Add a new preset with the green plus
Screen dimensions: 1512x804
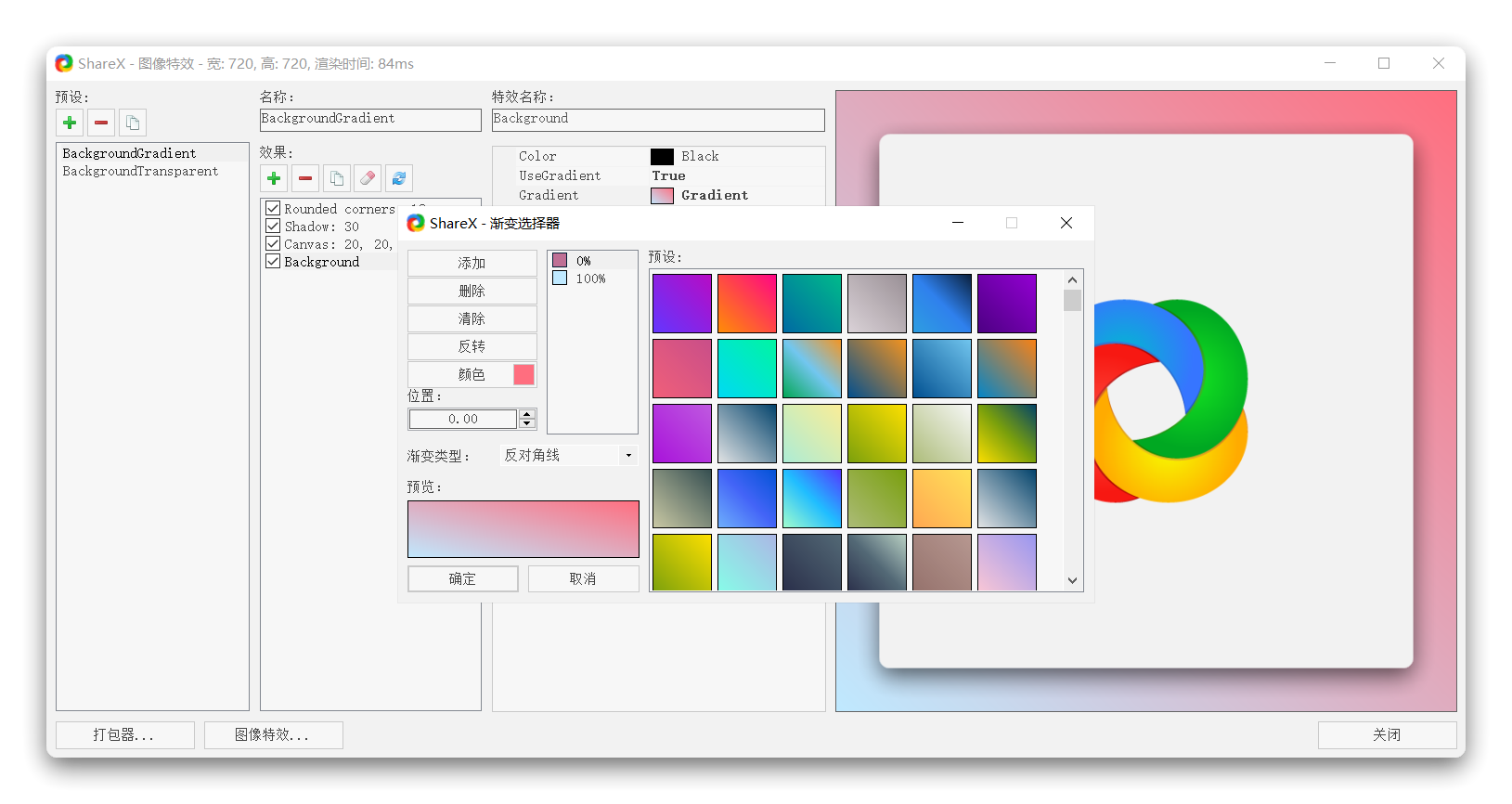coord(70,123)
